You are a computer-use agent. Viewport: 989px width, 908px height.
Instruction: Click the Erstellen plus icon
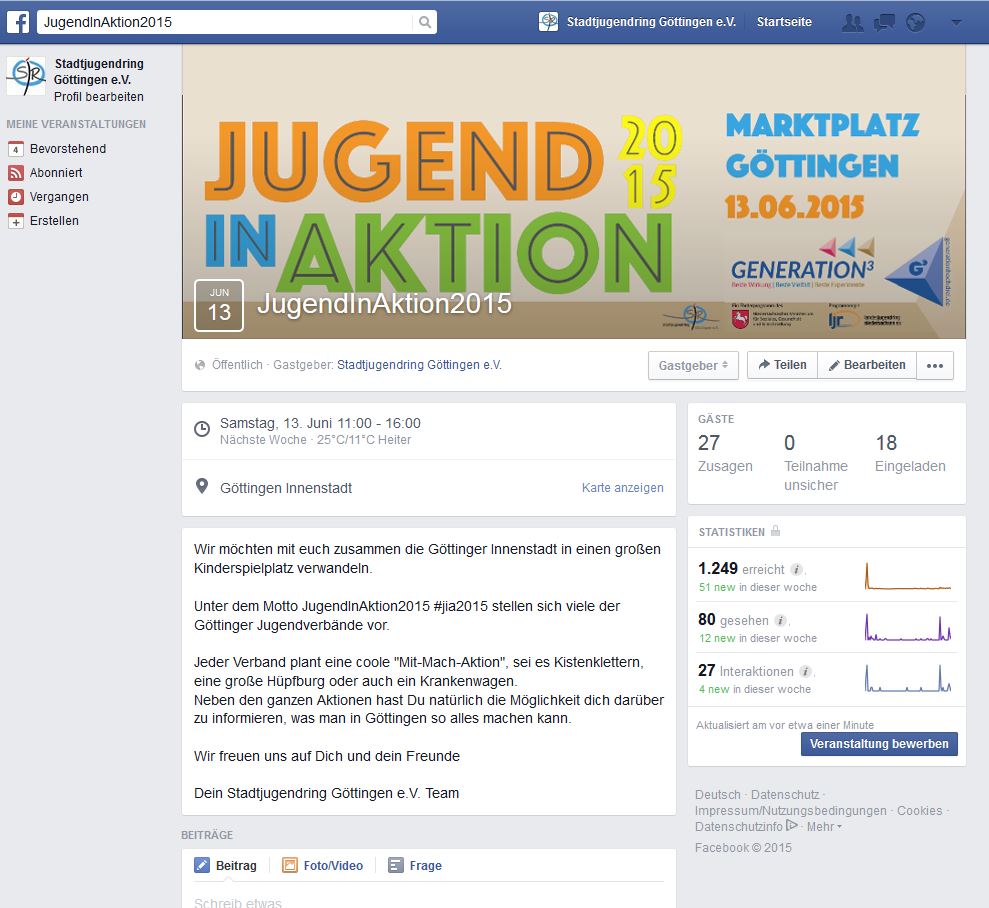(16, 221)
